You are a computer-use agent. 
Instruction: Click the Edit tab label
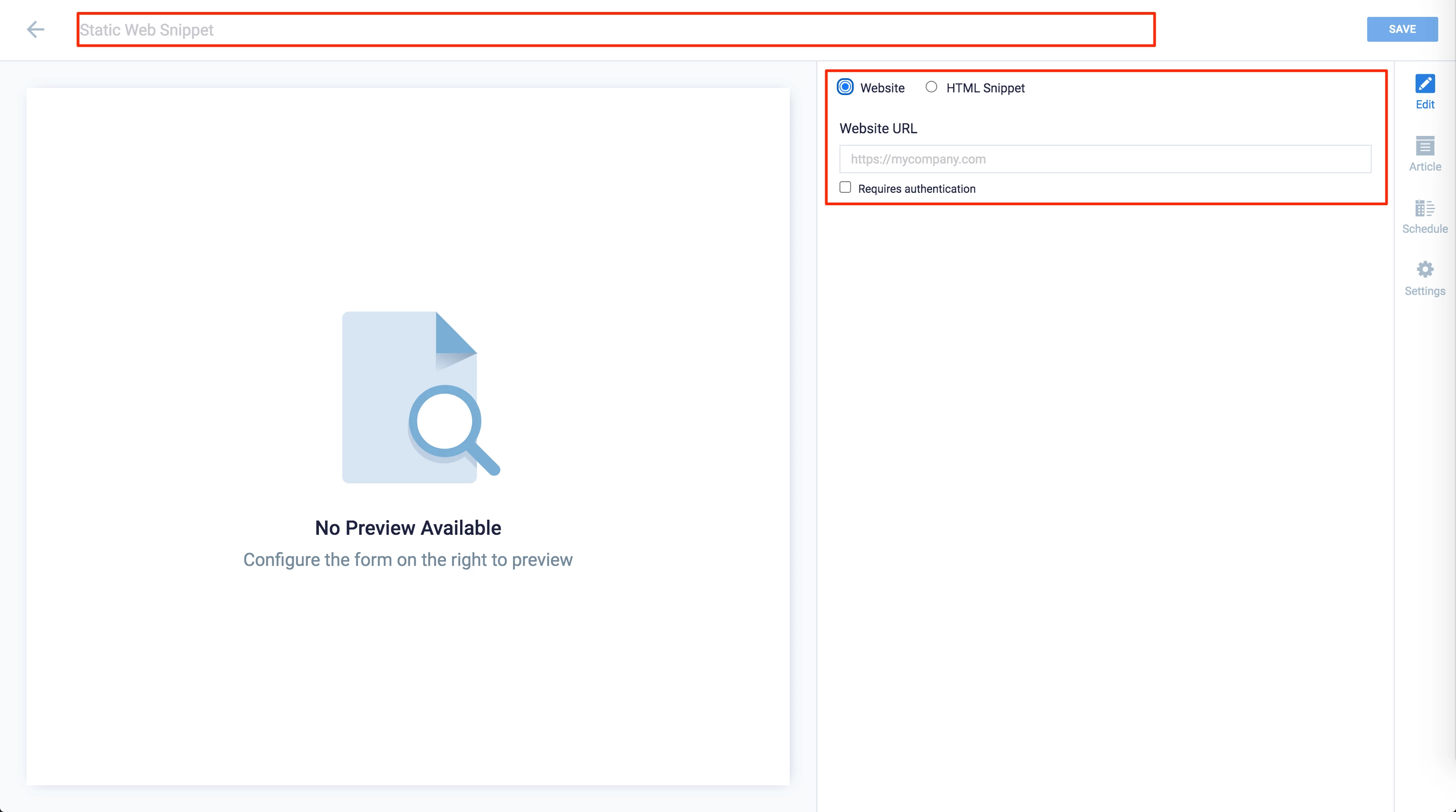tap(1424, 104)
